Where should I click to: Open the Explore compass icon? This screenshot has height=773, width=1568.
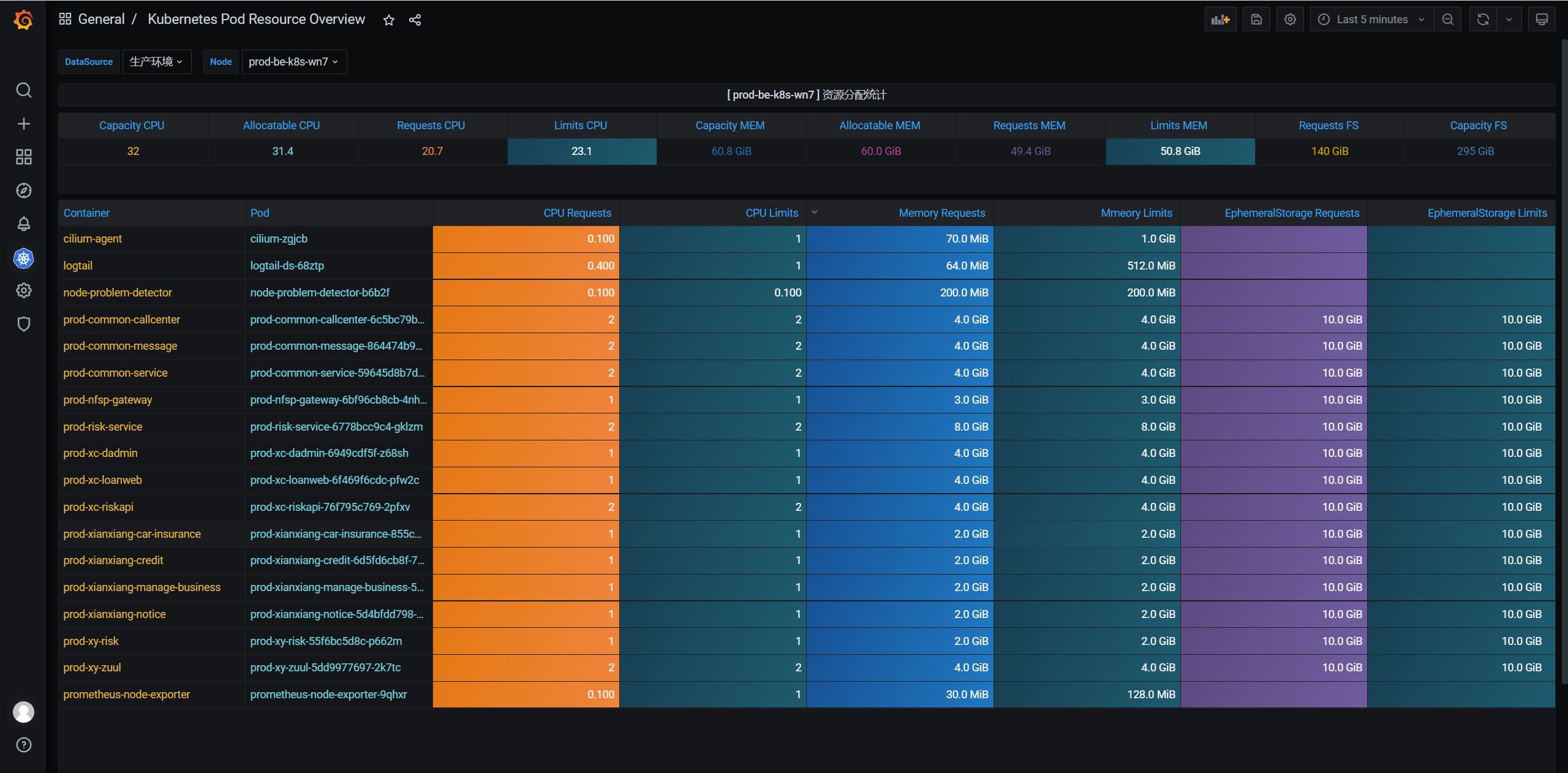coord(23,190)
